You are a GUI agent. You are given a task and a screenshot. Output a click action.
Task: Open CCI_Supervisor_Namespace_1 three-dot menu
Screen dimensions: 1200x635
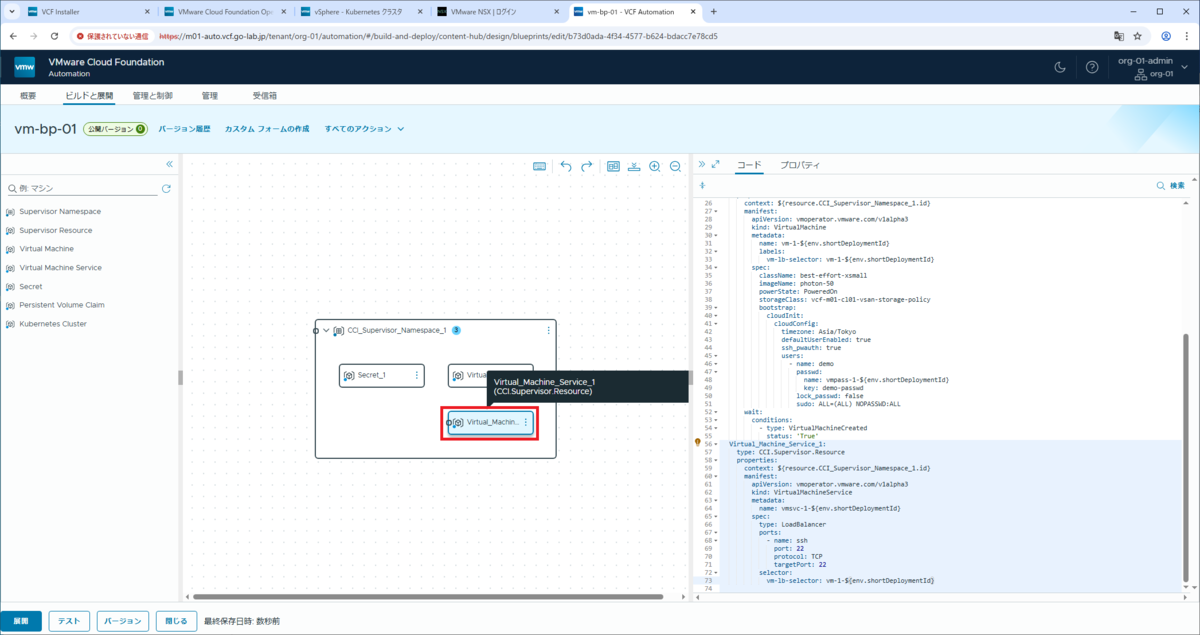pos(548,330)
